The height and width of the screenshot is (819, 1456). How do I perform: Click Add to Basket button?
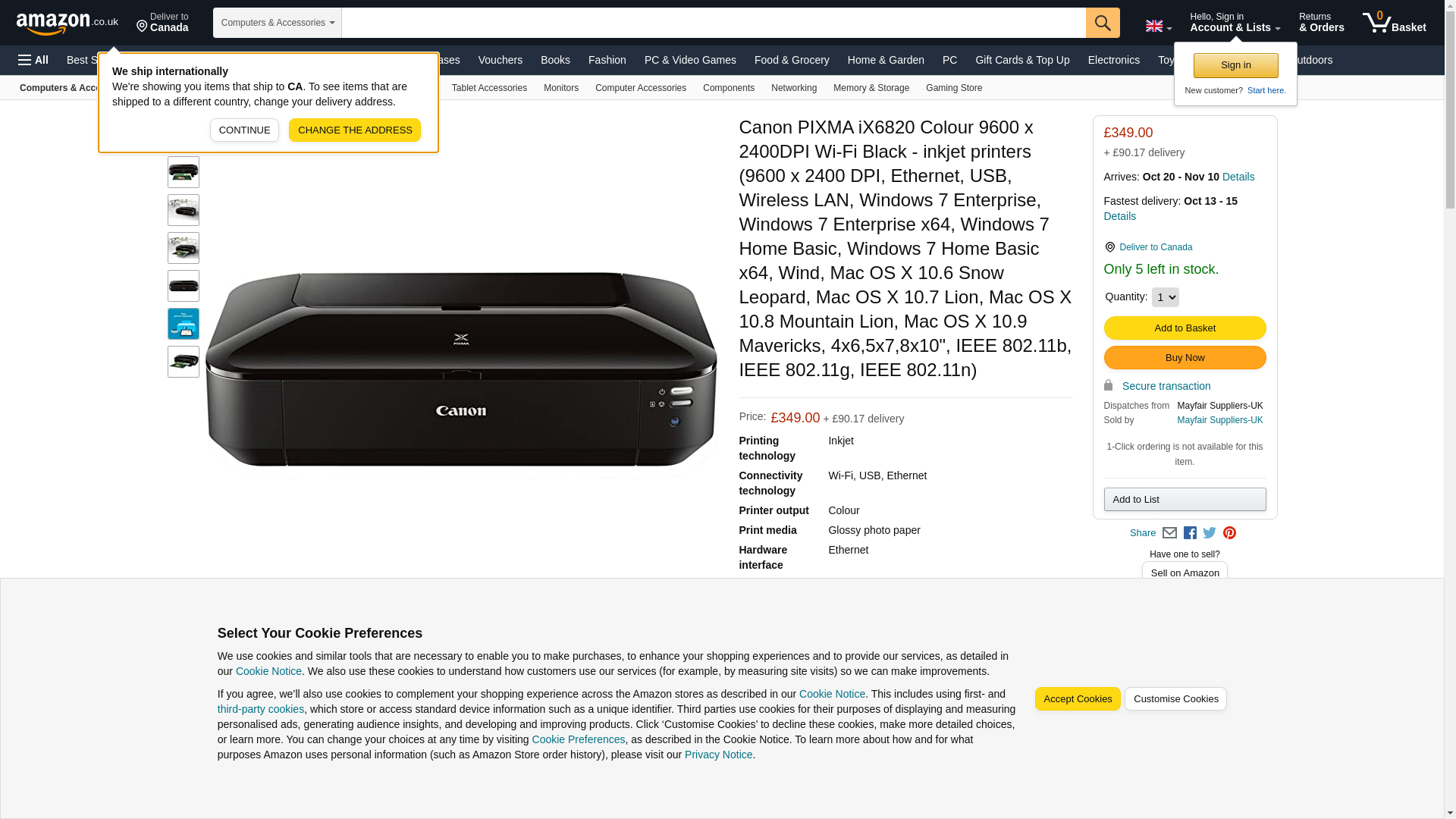[x=1185, y=328]
